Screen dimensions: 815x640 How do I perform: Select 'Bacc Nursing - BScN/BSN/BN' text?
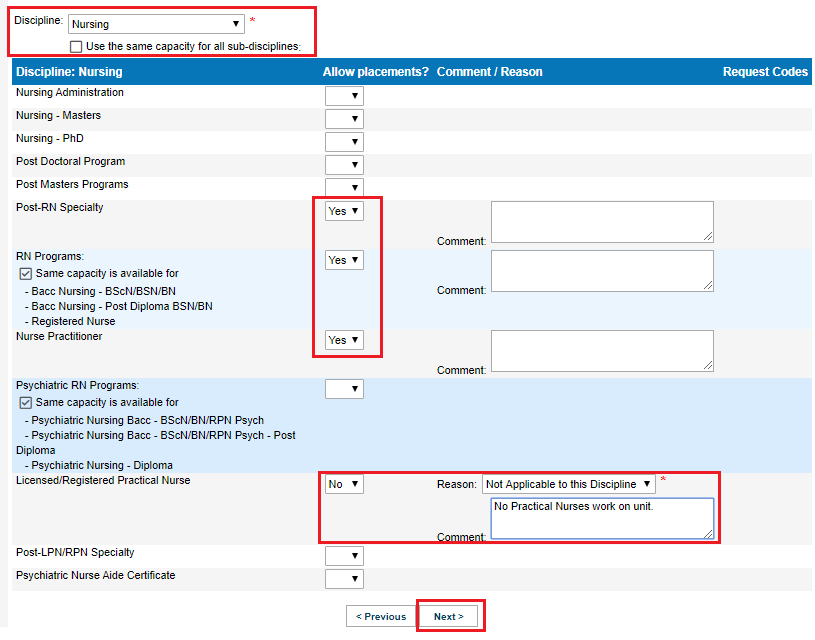click(103, 291)
